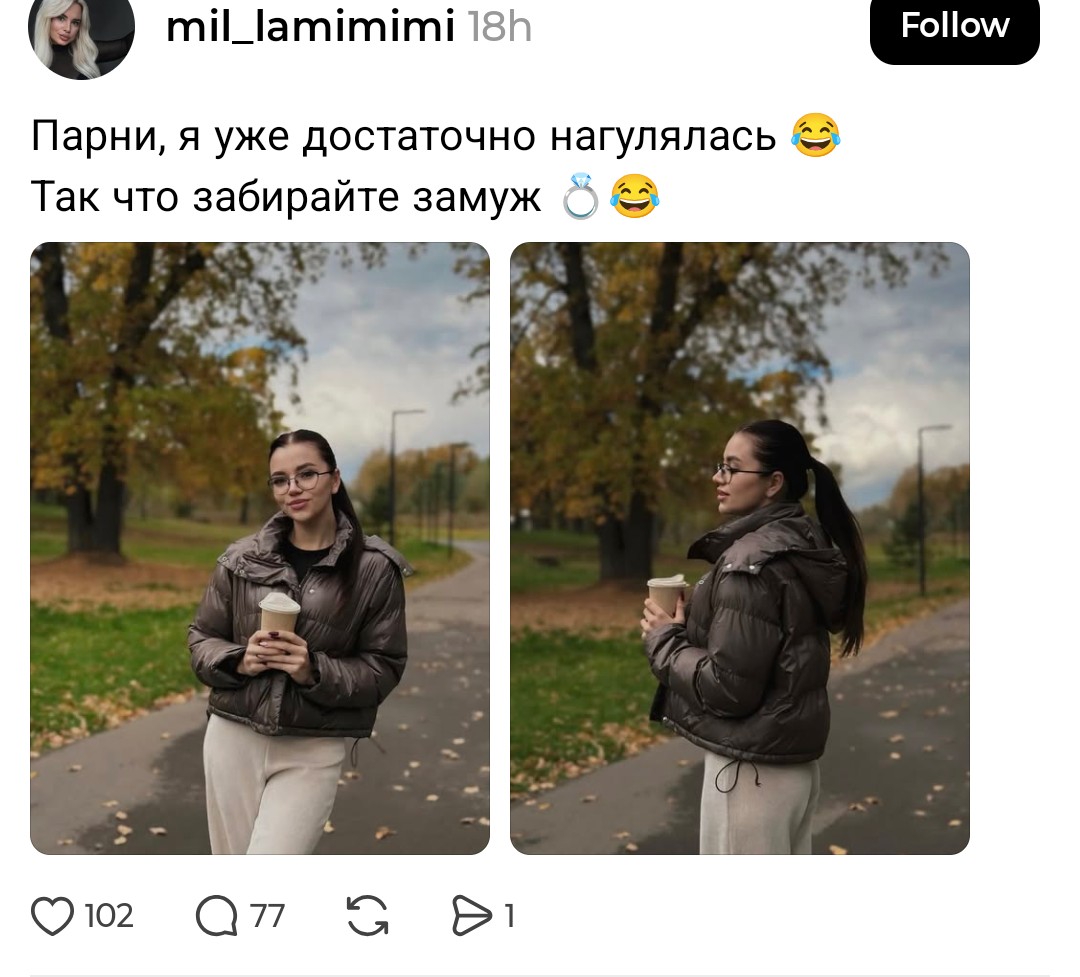The image size is (1080, 977).
Task: Tap the coffee cup in the front-facing photo
Action: [279, 613]
